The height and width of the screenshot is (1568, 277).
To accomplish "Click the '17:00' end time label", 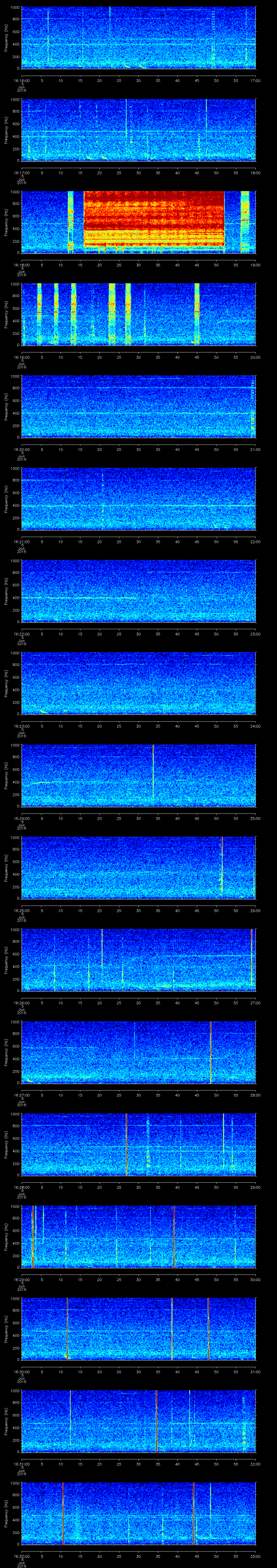I will pyautogui.click(x=255, y=80).
